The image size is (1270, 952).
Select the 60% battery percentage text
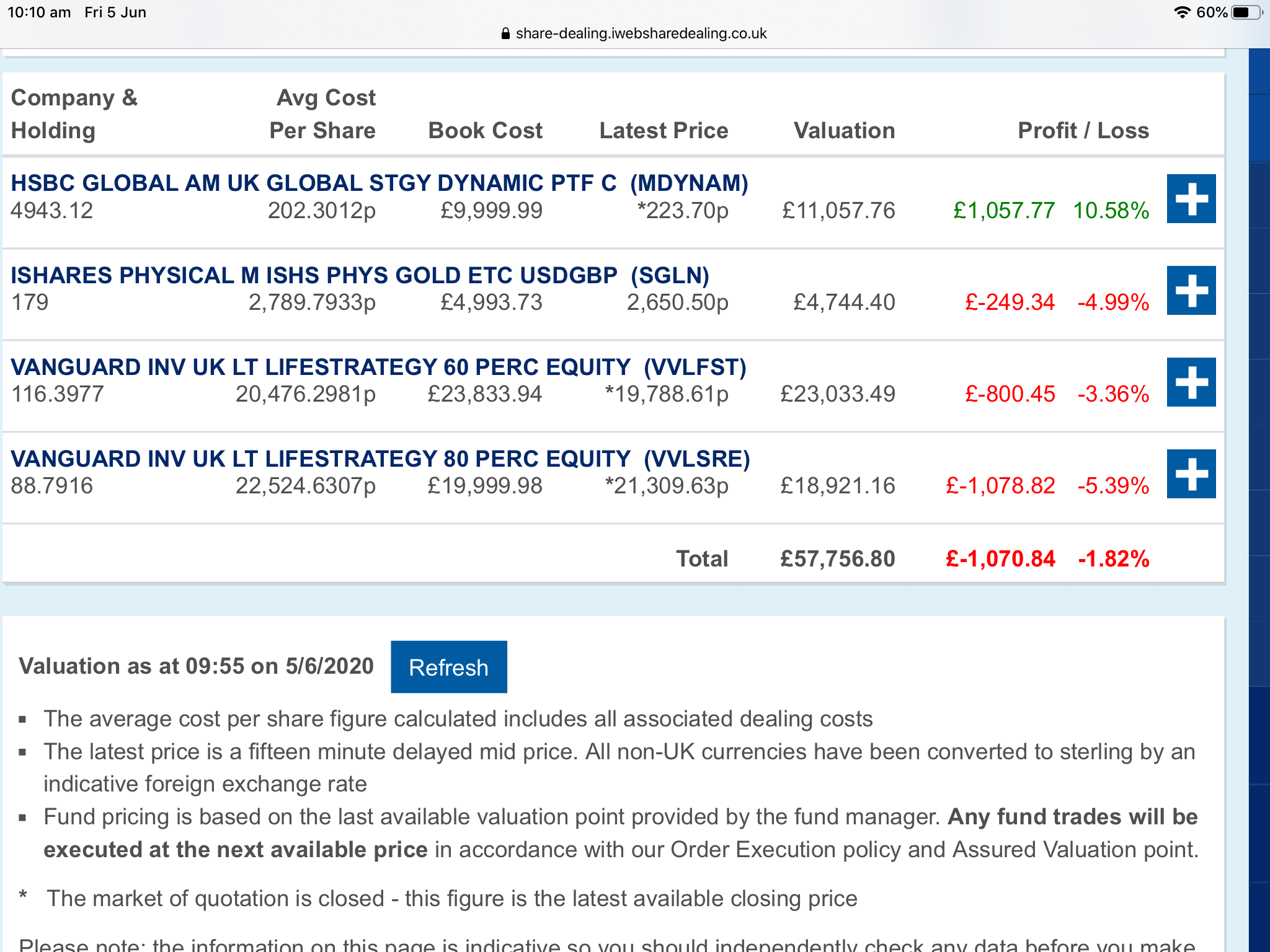coord(1212,12)
